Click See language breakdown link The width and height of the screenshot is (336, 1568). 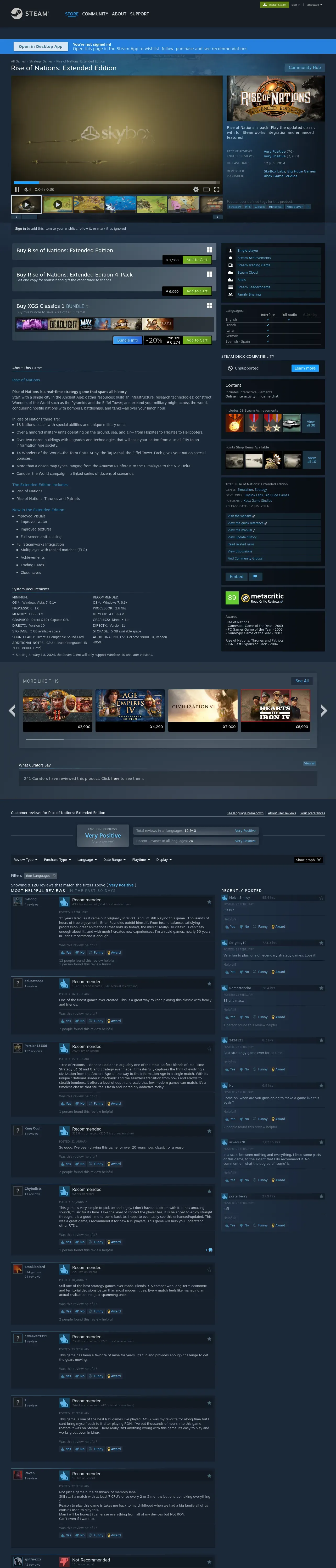245,813
